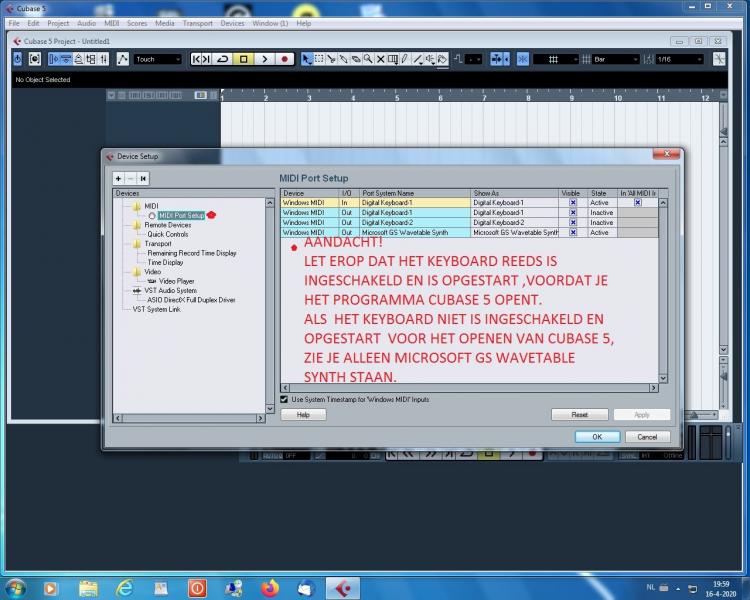Toggle Show Overview button

78,59
